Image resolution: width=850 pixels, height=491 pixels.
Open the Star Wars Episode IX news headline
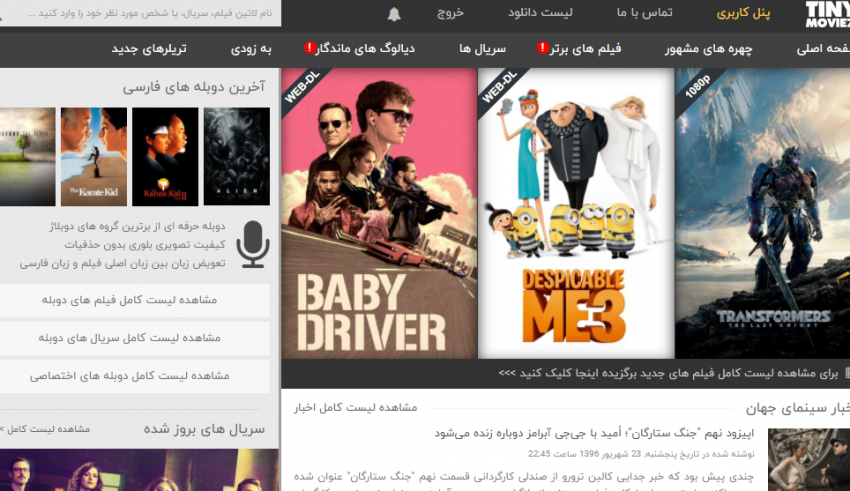tap(594, 434)
